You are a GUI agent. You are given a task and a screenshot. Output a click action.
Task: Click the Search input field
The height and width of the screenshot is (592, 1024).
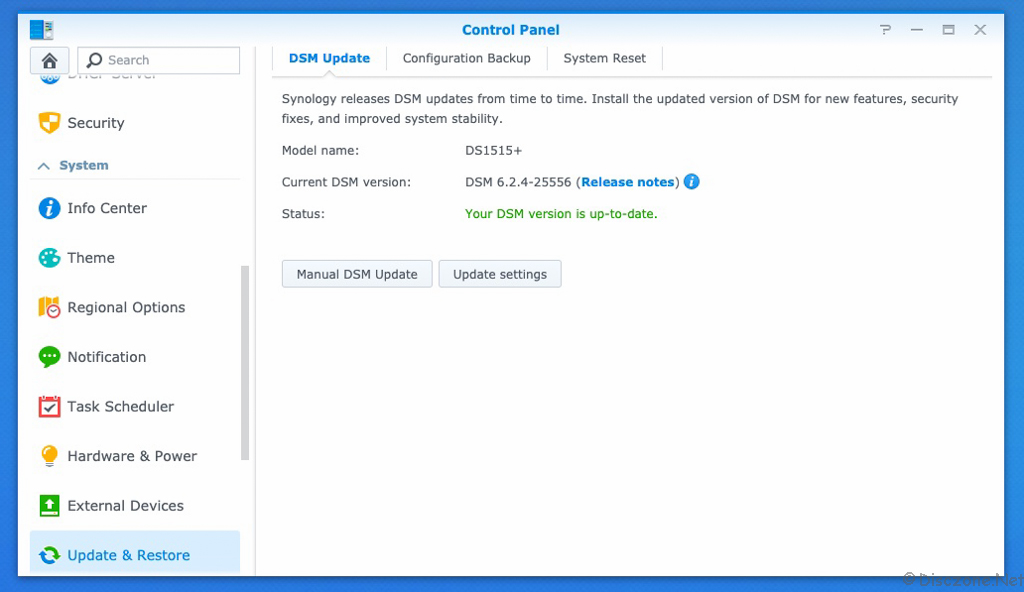[x=159, y=60]
